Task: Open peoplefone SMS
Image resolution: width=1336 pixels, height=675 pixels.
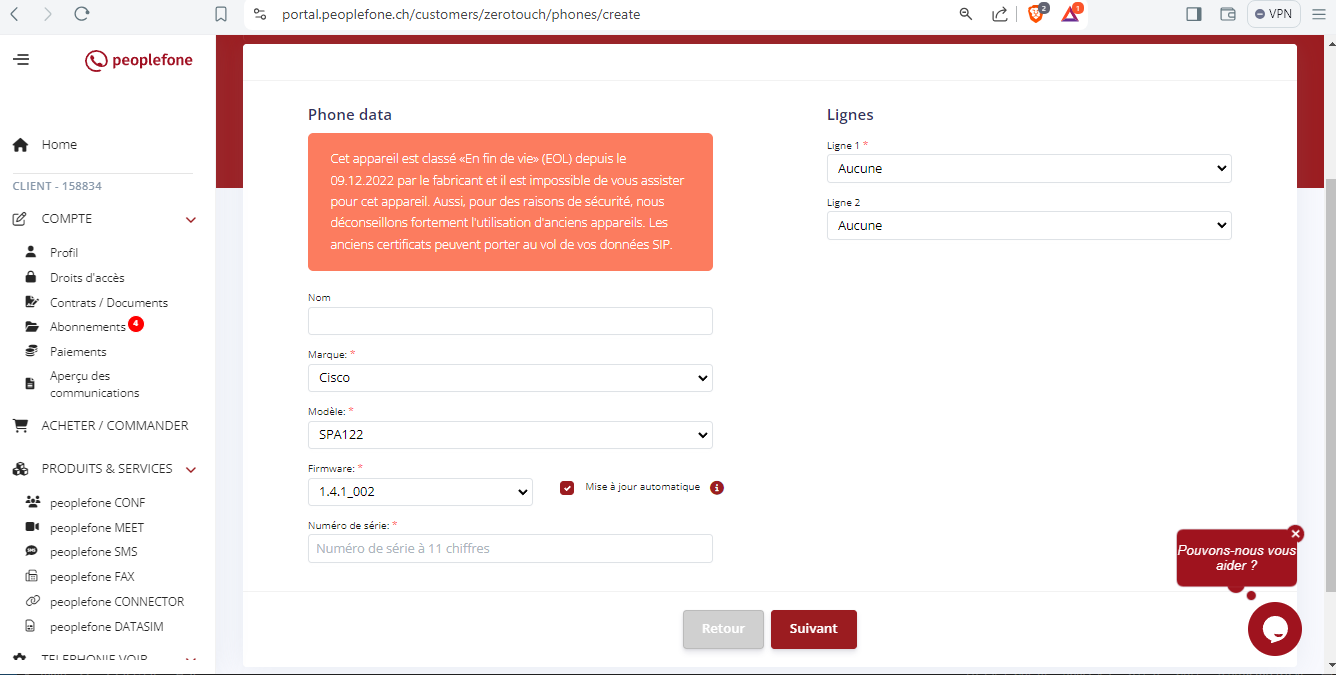Action: 94,552
